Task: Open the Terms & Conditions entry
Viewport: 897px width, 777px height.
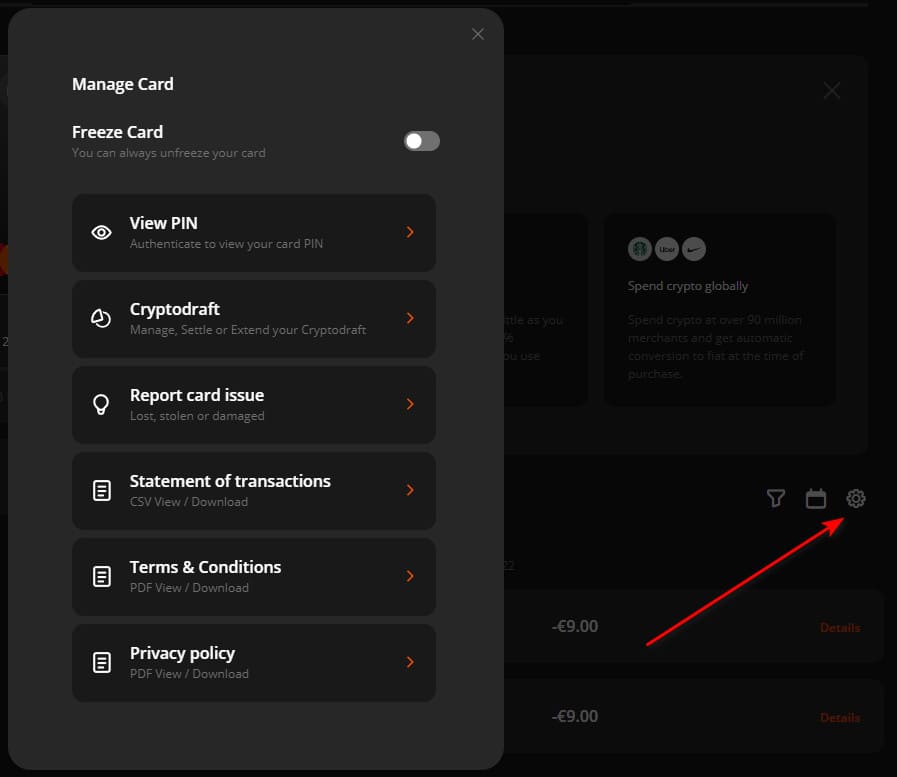Action: tap(254, 576)
